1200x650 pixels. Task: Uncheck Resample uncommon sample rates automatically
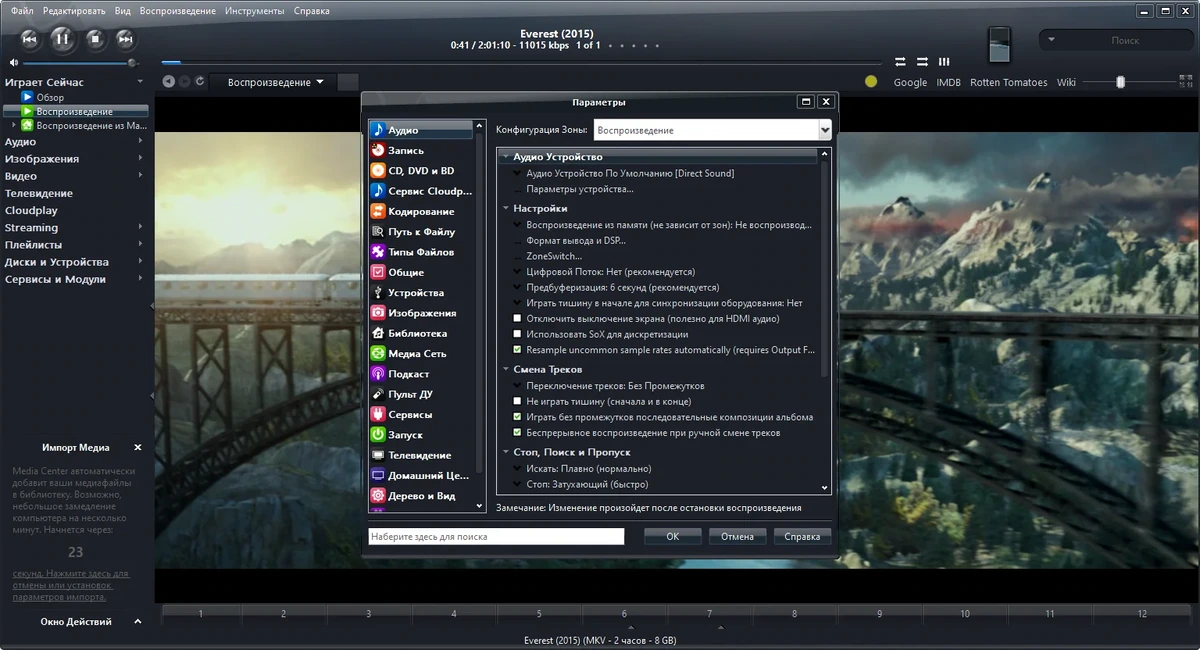(x=517, y=350)
